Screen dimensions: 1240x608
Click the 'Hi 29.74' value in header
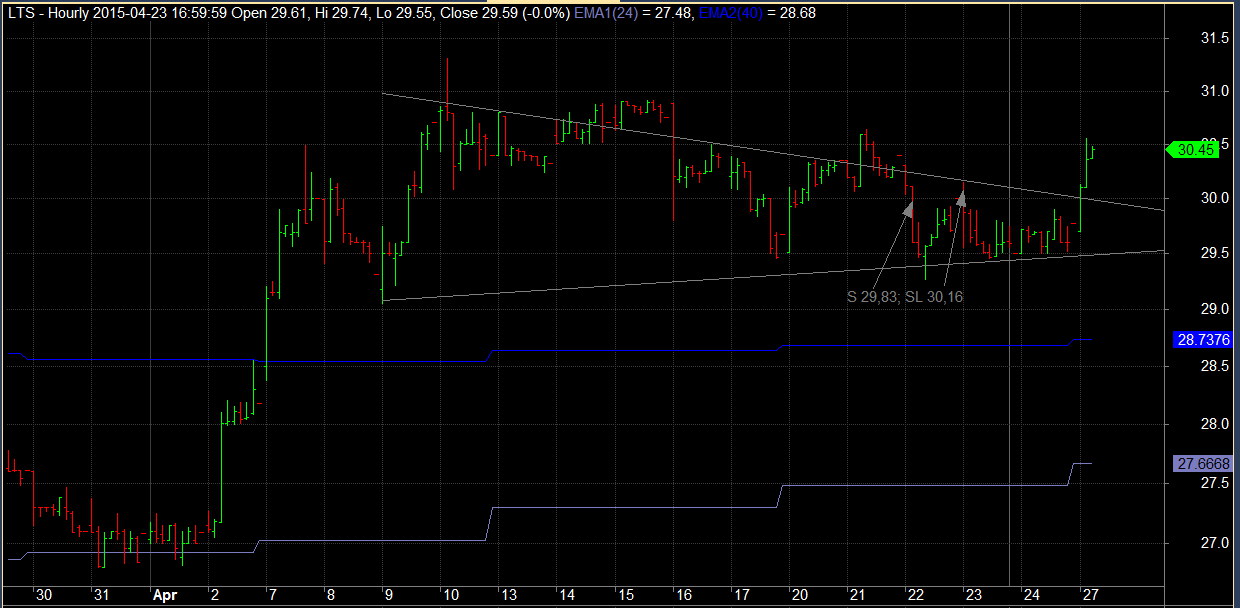(x=343, y=14)
